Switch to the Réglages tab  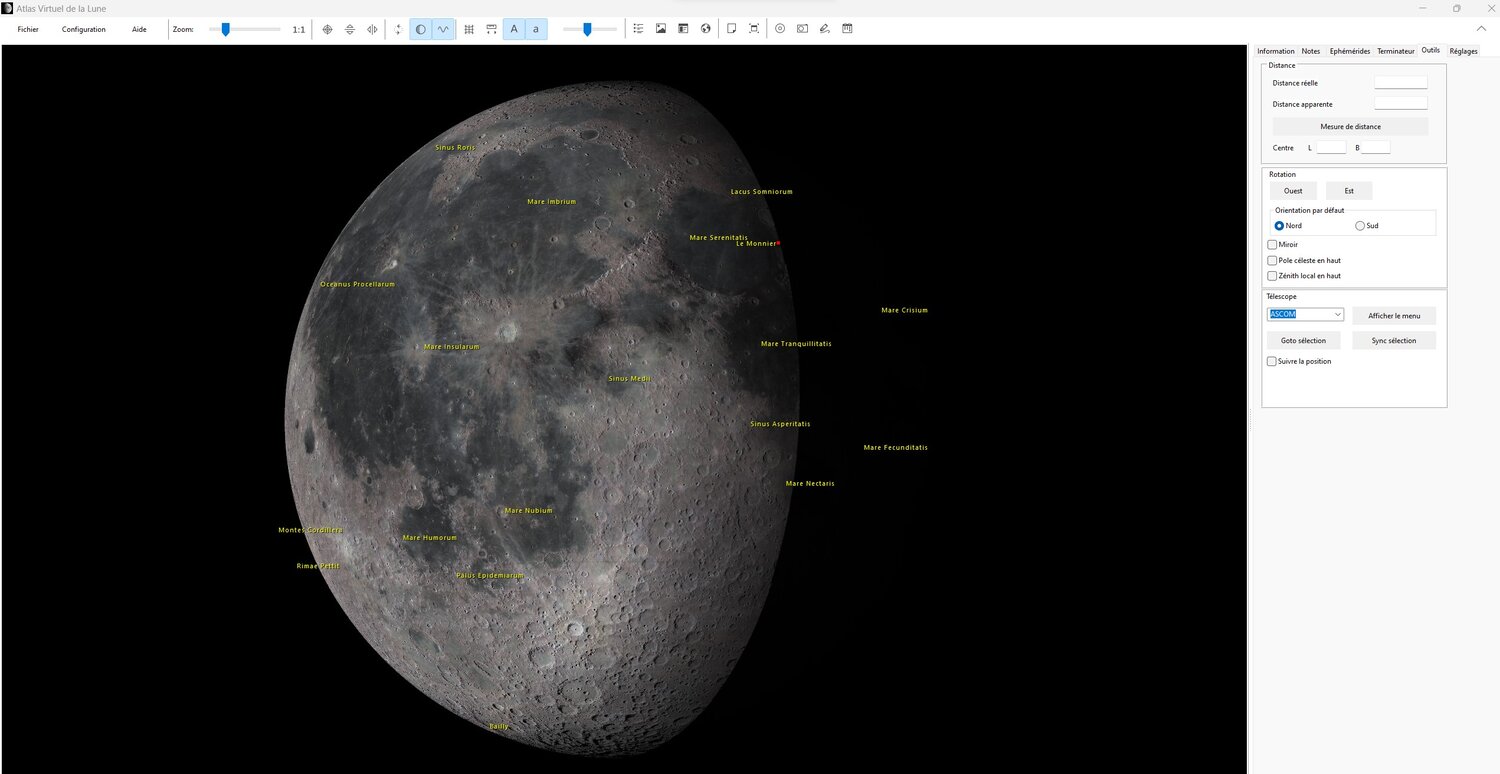coord(1463,51)
